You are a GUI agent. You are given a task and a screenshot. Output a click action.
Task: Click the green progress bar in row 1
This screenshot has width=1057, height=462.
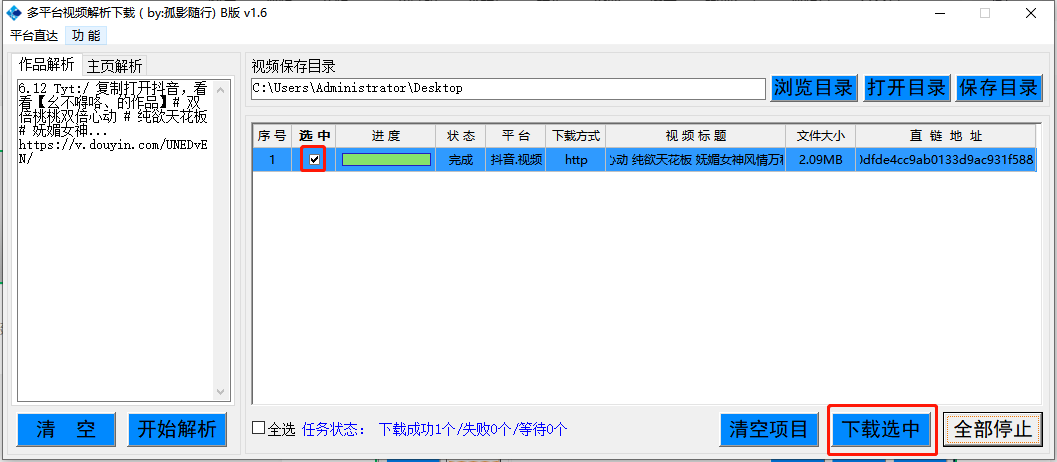pyautogui.click(x=386, y=160)
